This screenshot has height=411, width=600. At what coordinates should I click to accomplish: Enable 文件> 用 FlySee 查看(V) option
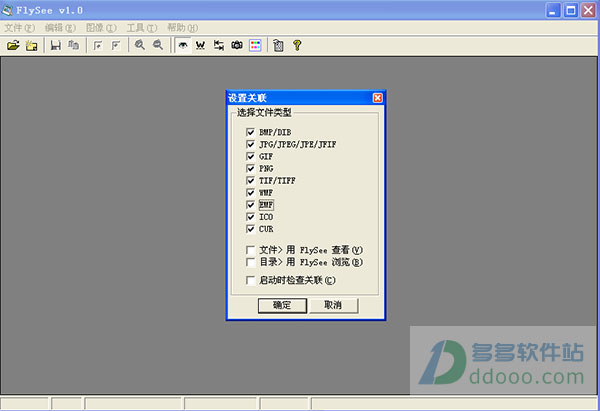(x=251, y=250)
